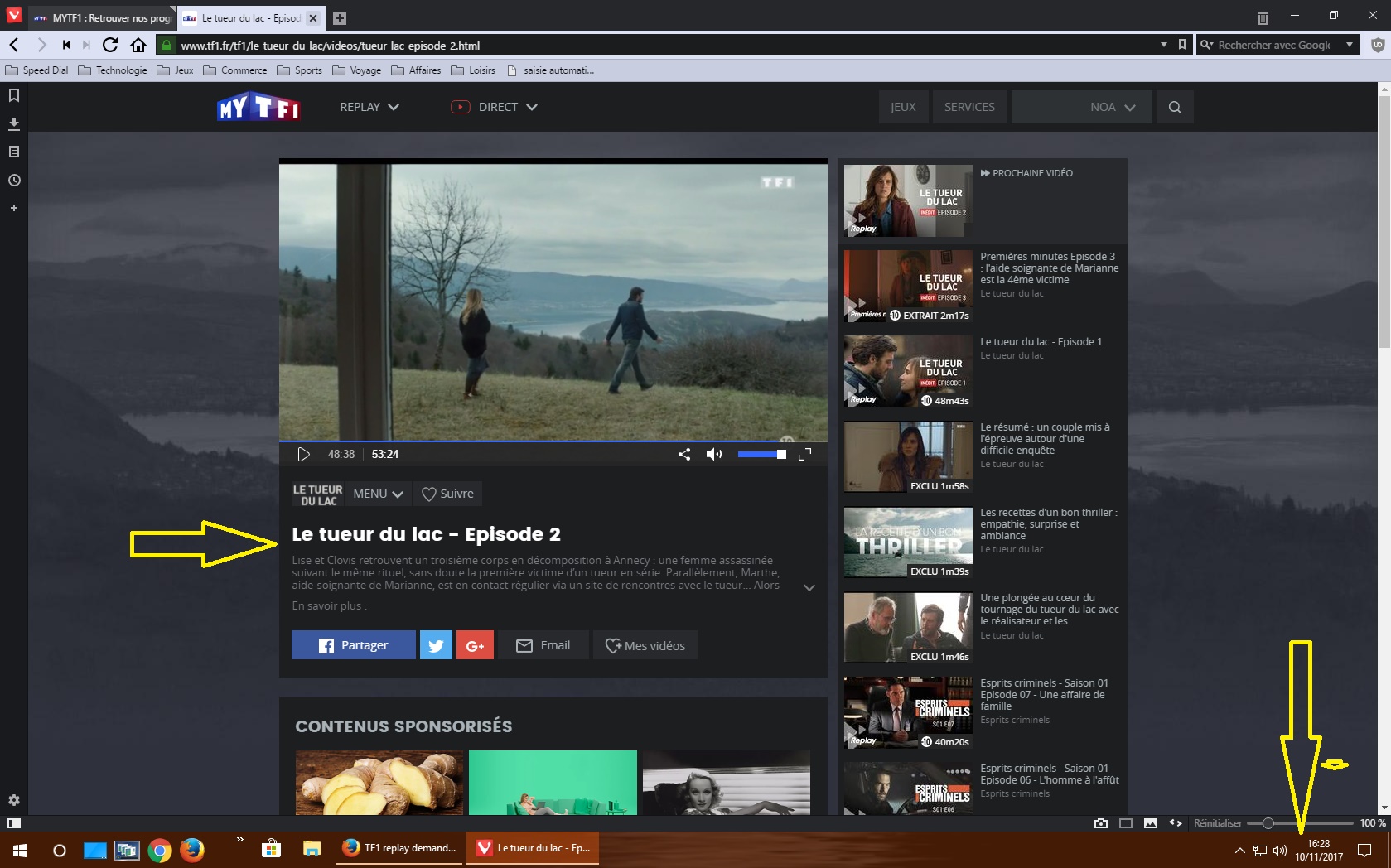The width and height of the screenshot is (1391, 868).
Task: Open Windows Start menu
Action: 20,850
